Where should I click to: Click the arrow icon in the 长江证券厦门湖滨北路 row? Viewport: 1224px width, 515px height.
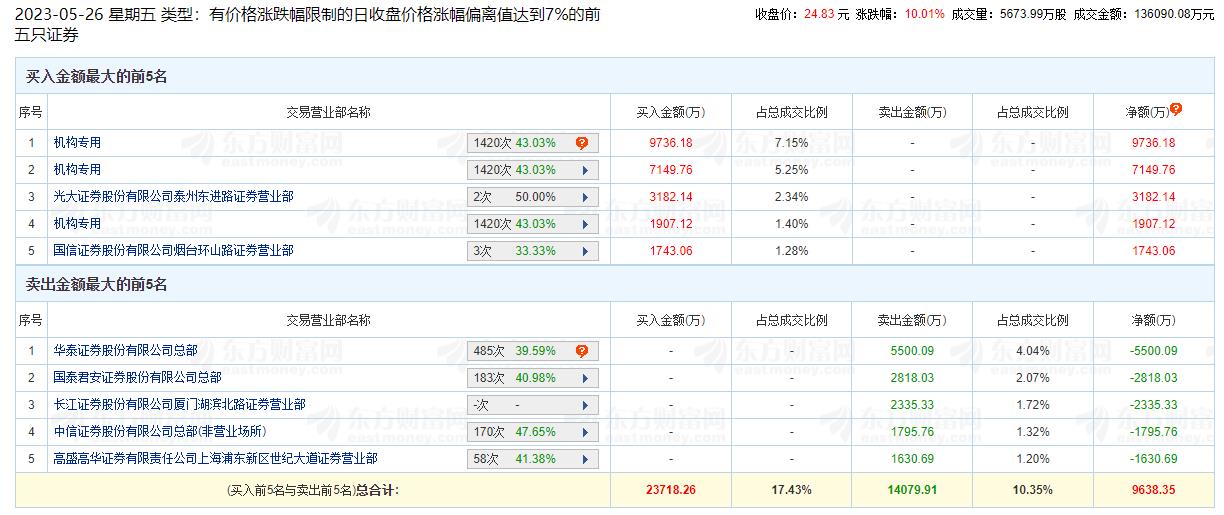[x=585, y=405]
